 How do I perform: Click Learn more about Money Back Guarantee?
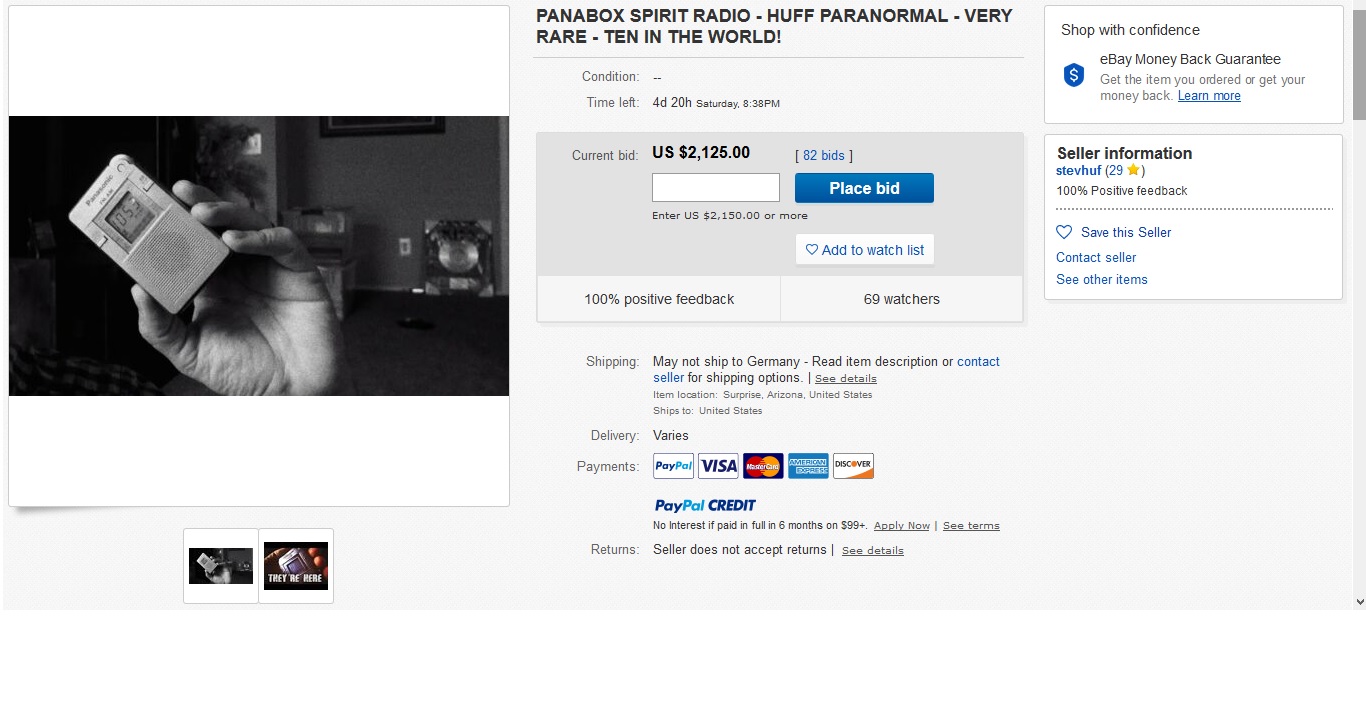click(x=1209, y=96)
